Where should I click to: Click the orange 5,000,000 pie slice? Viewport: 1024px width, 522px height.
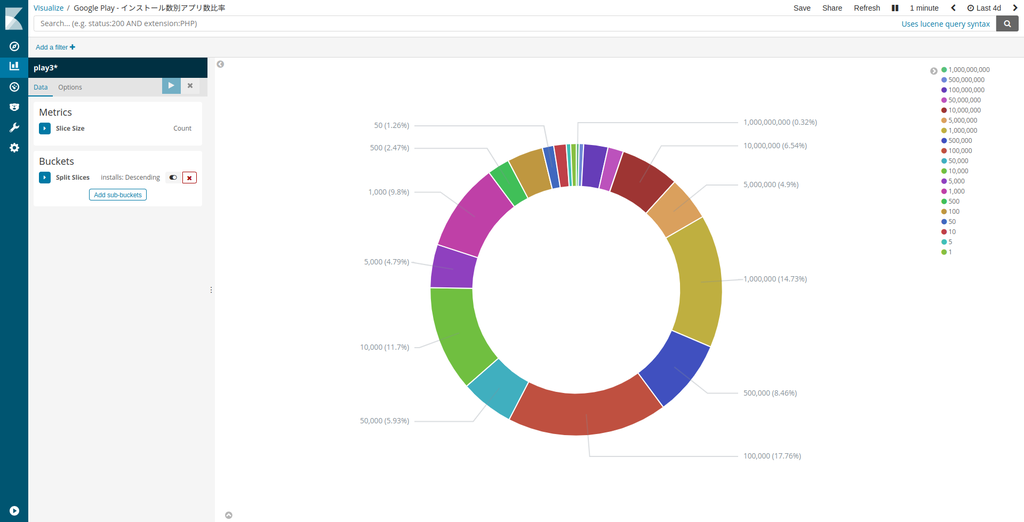click(675, 210)
